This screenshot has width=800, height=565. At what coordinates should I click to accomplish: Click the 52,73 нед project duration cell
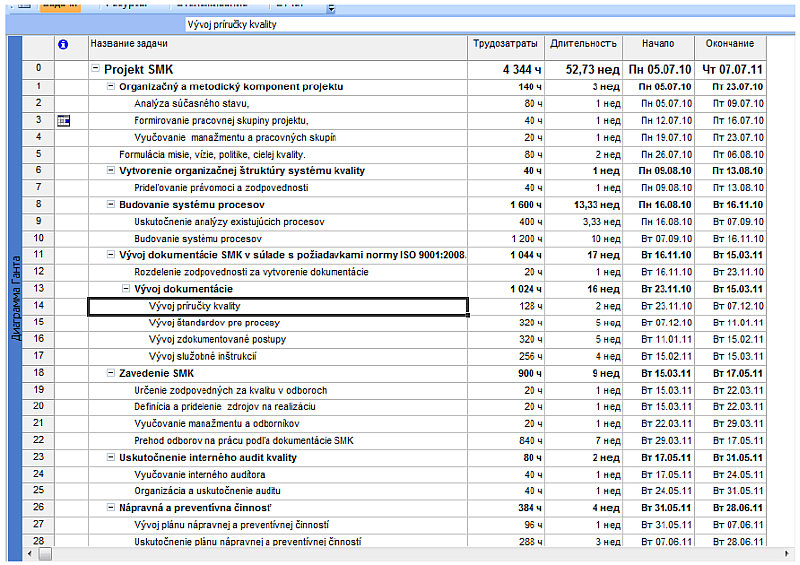[583, 69]
